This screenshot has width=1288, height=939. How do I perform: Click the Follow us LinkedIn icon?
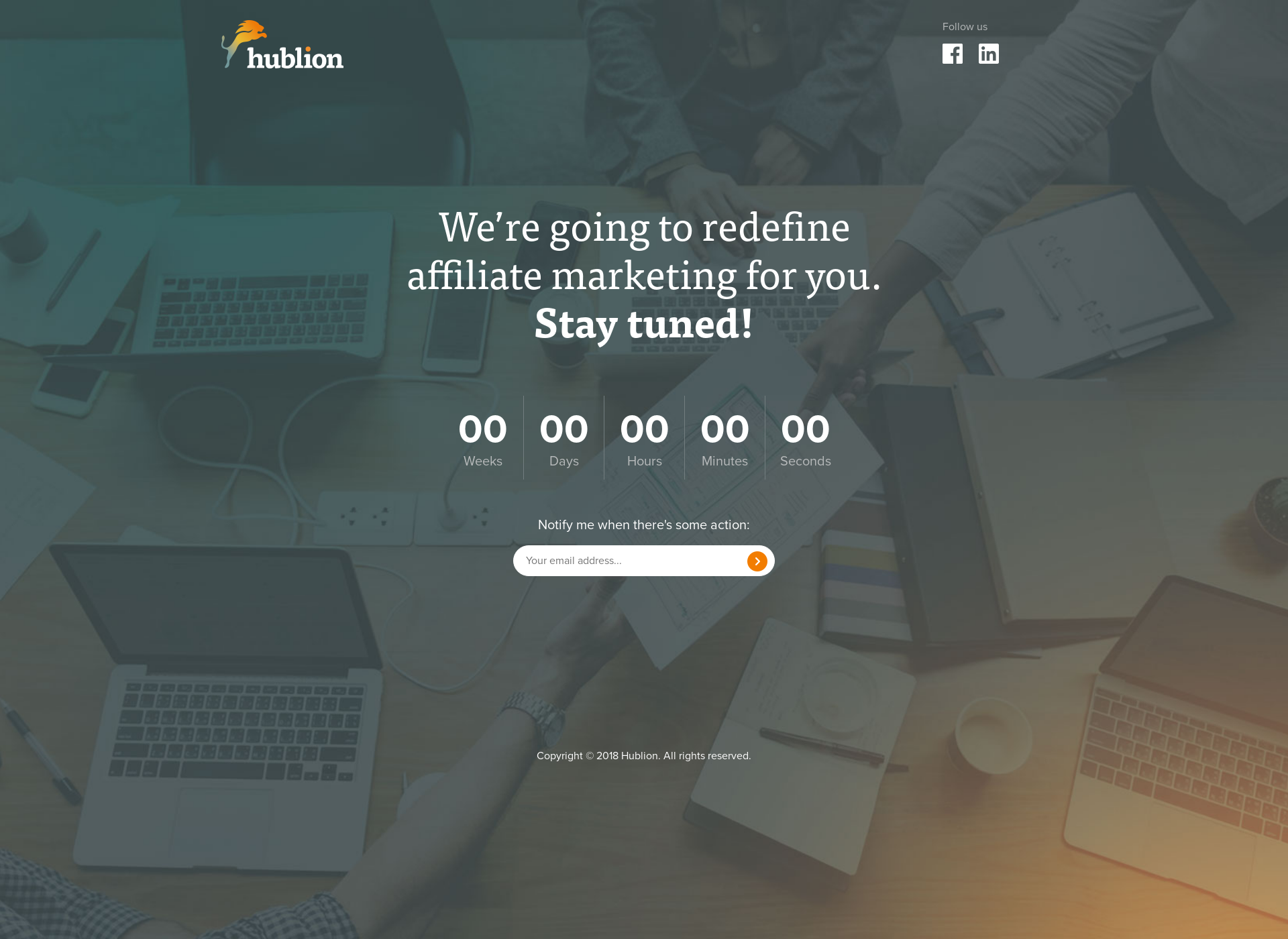[x=989, y=53]
